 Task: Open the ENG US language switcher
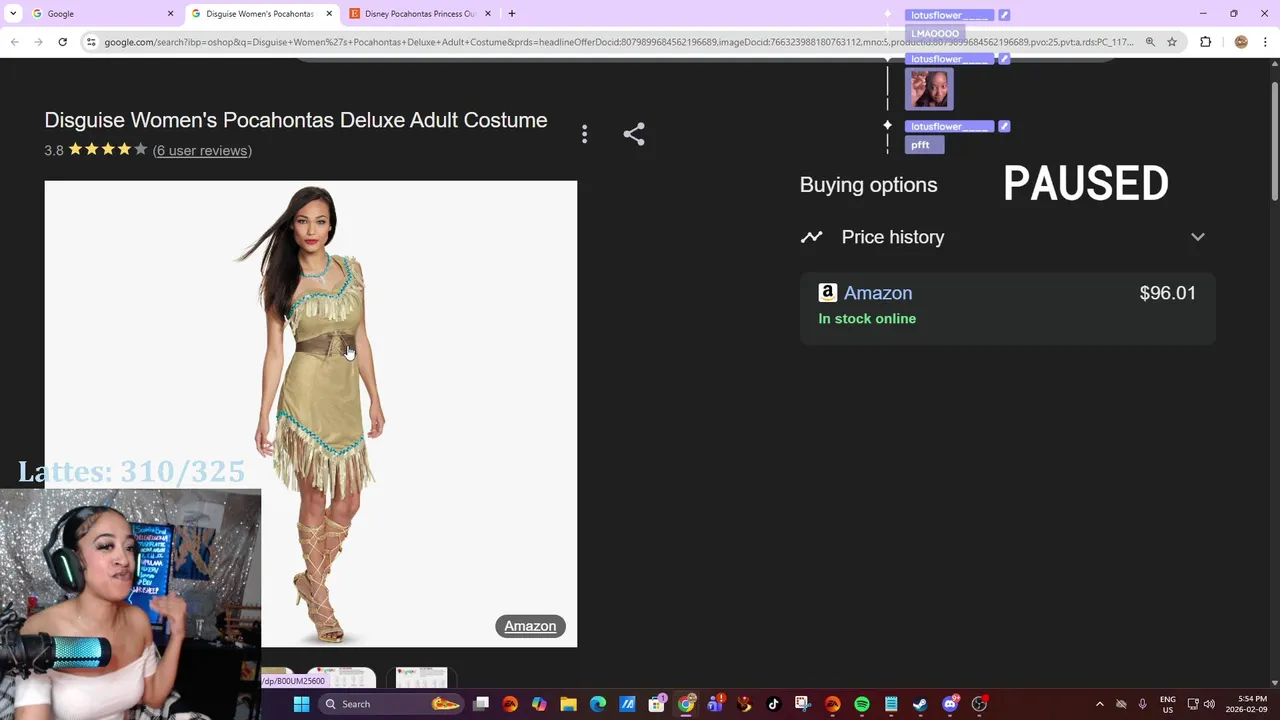coord(1167,704)
